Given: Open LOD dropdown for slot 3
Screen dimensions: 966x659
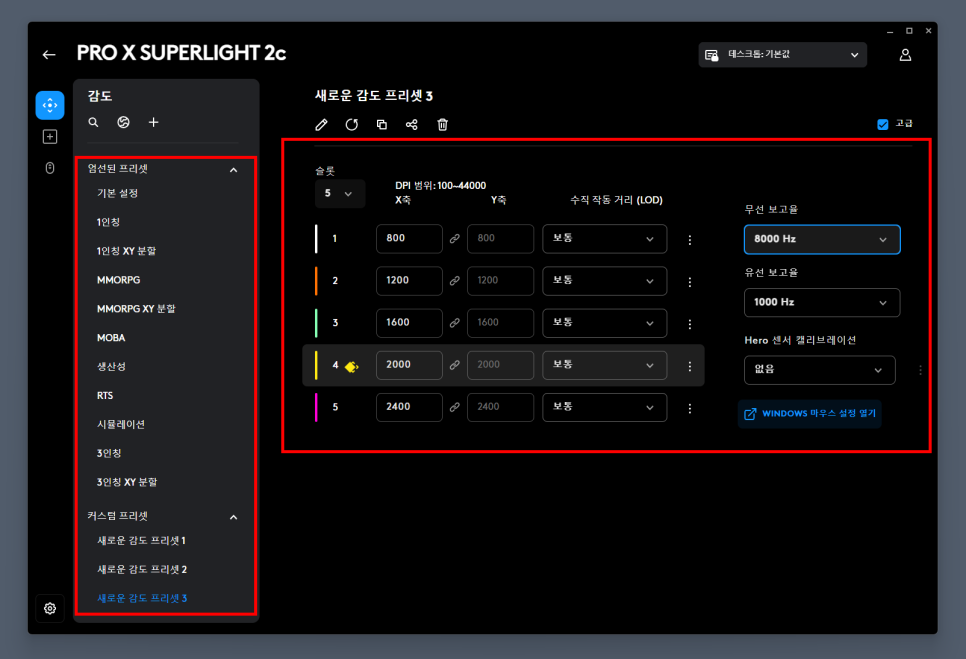Looking at the screenshot, I should [604, 323].
